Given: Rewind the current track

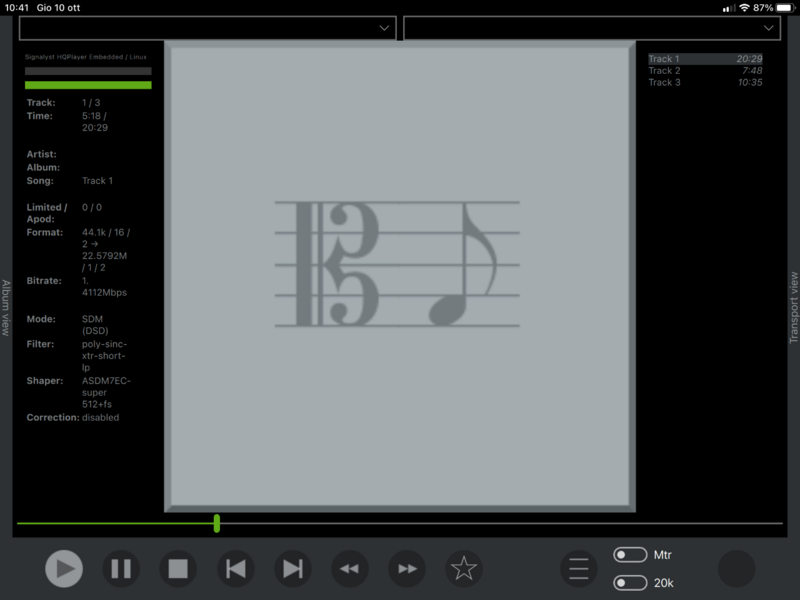Looking at the screenshot, I should point(349,569).
